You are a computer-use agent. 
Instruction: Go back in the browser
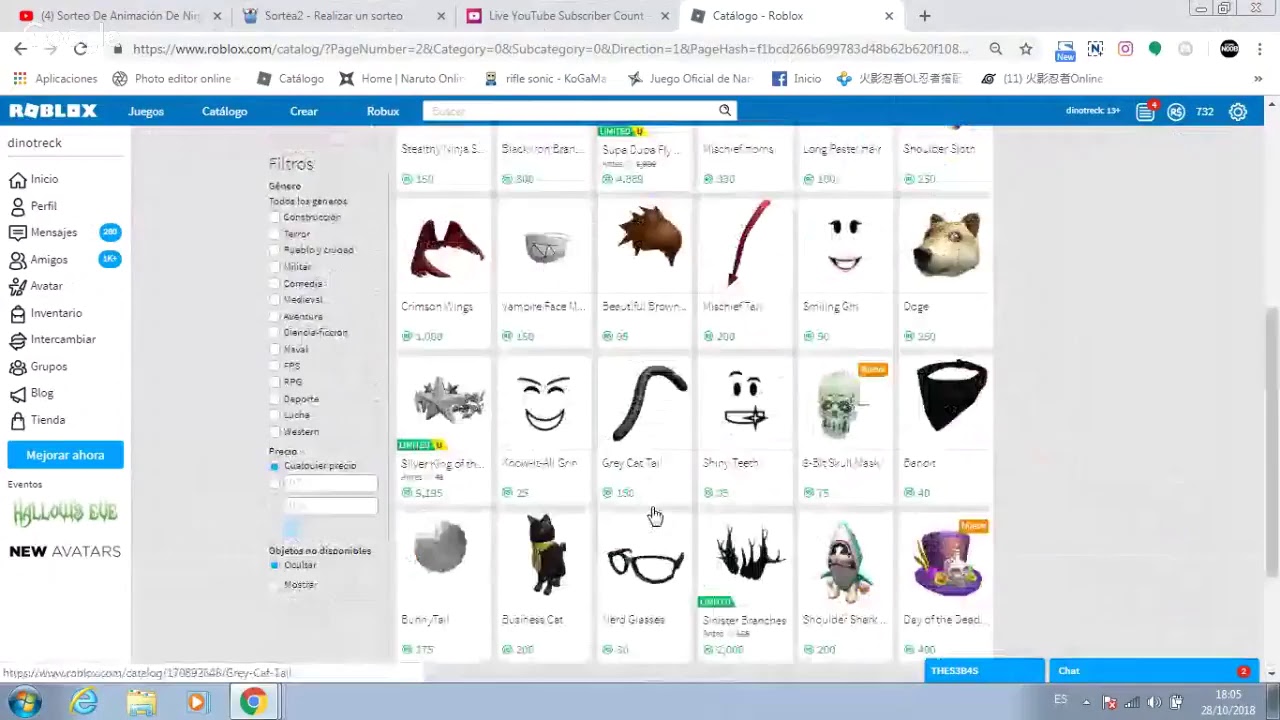[x=21, y=48]
